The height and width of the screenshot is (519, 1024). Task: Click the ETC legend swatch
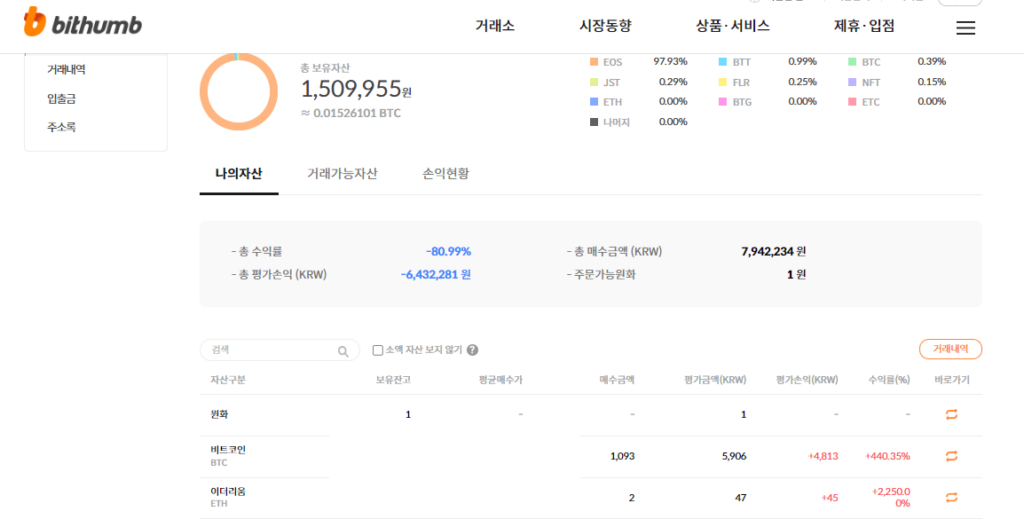pyautogui.click(x=852, y=102)
